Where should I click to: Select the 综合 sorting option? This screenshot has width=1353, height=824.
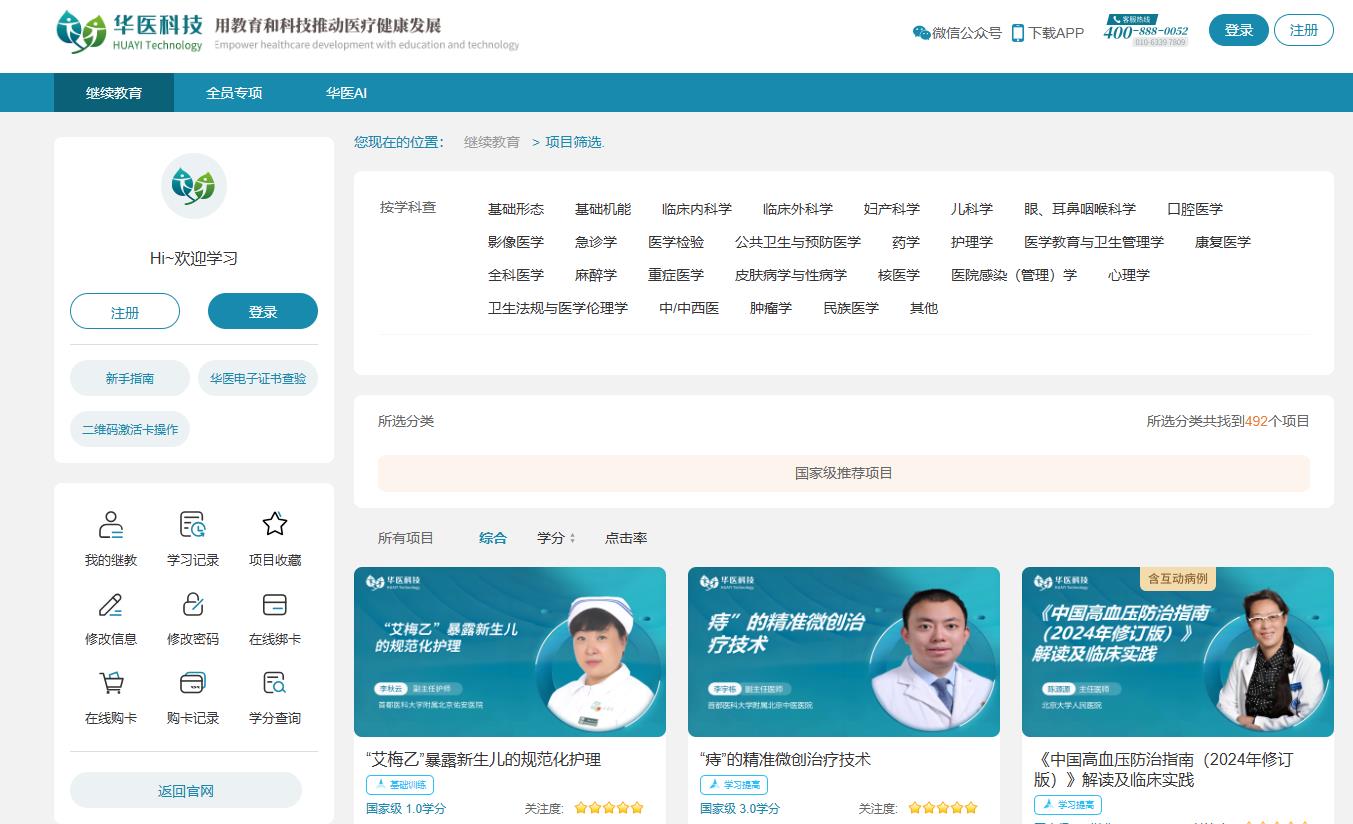click(492, 538)
